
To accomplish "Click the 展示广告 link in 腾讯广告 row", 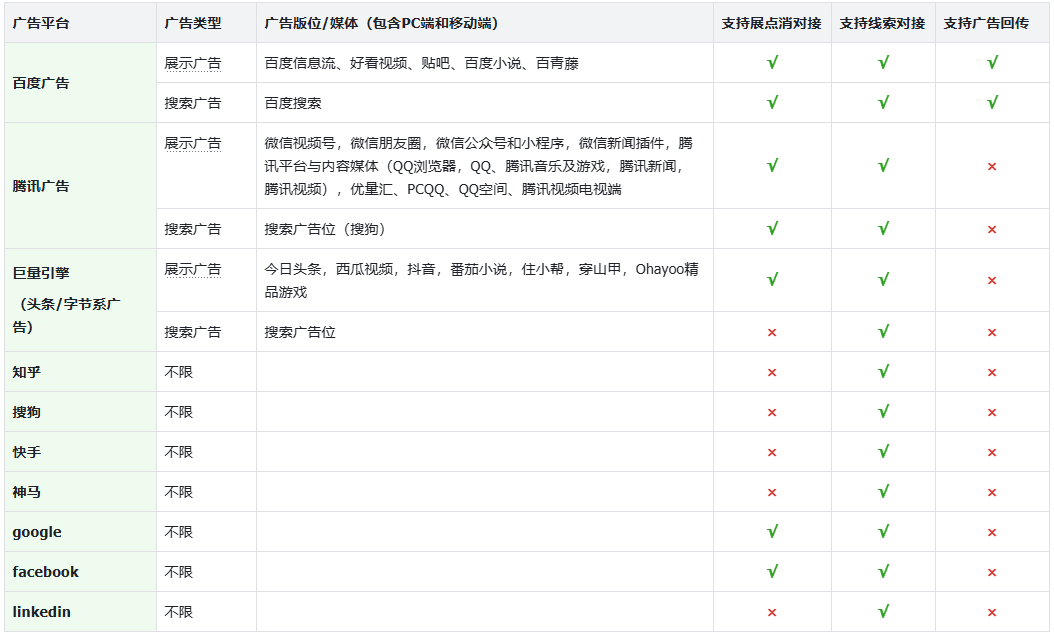I will [x=193, y=143].
